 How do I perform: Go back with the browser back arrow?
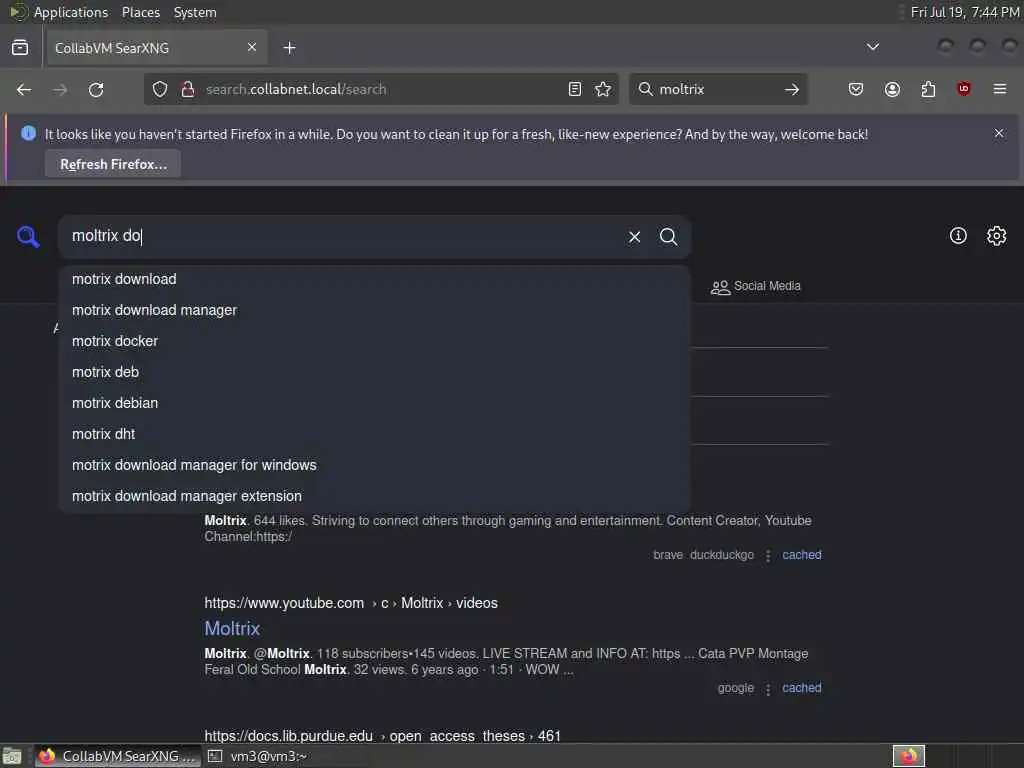pyautogui.click(x=24, y=89)
